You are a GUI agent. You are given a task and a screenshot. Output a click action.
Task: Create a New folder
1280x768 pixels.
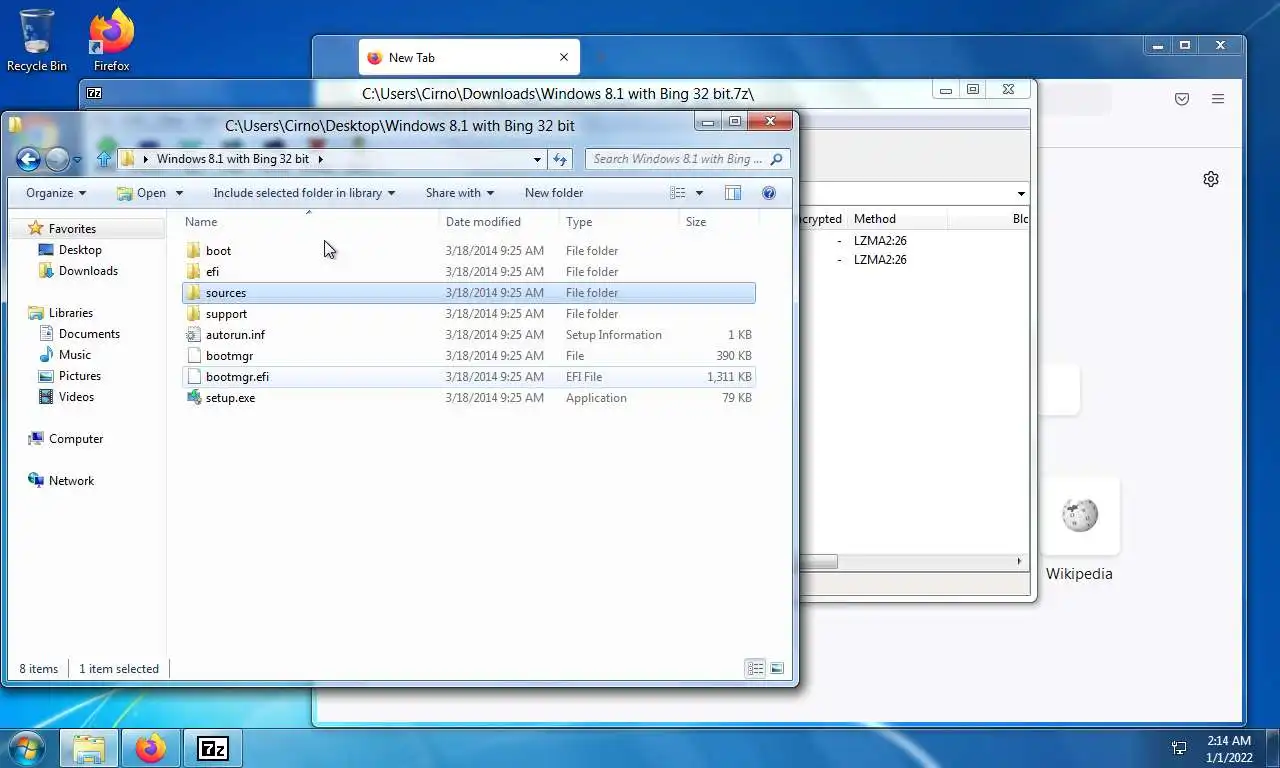(554, 193)
